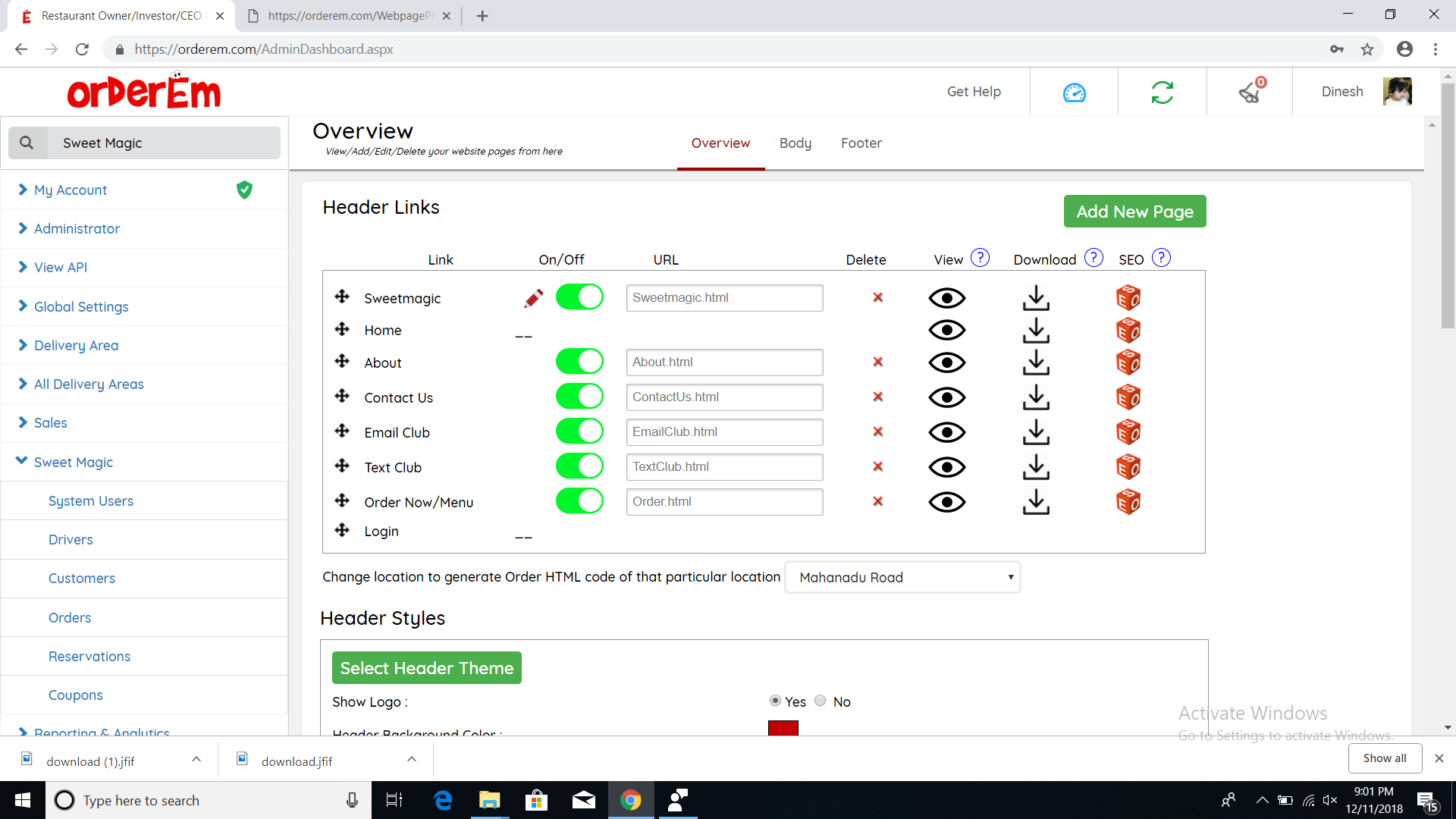The image size is (1456, 819).
Task: Collapse the Sweet Magic sidebar section
Action: (x=73, y=462)
